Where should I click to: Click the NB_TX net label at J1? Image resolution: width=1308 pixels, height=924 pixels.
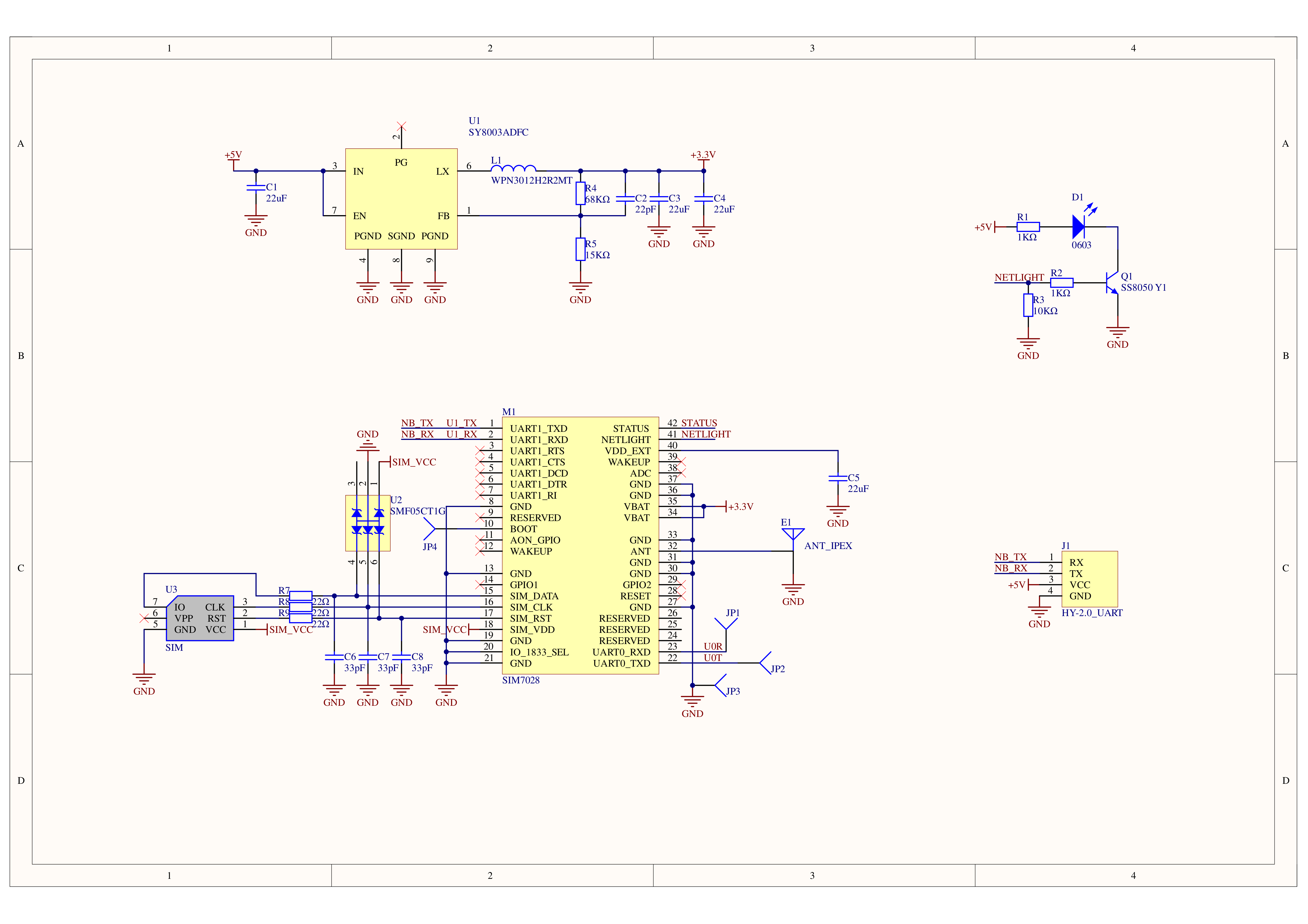point(1010,557)
